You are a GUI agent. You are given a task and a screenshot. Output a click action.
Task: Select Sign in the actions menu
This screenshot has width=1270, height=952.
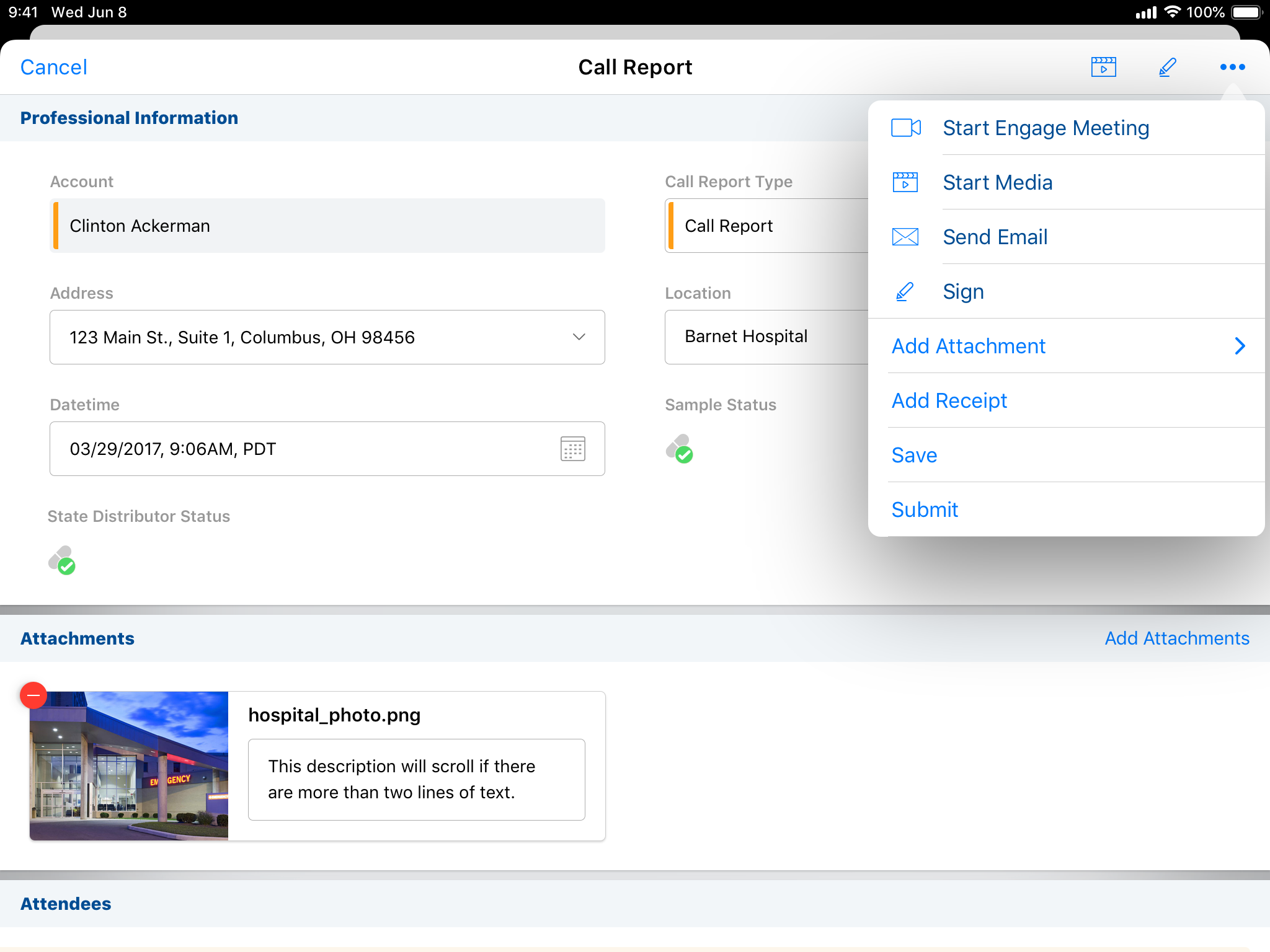click(963, 291)
